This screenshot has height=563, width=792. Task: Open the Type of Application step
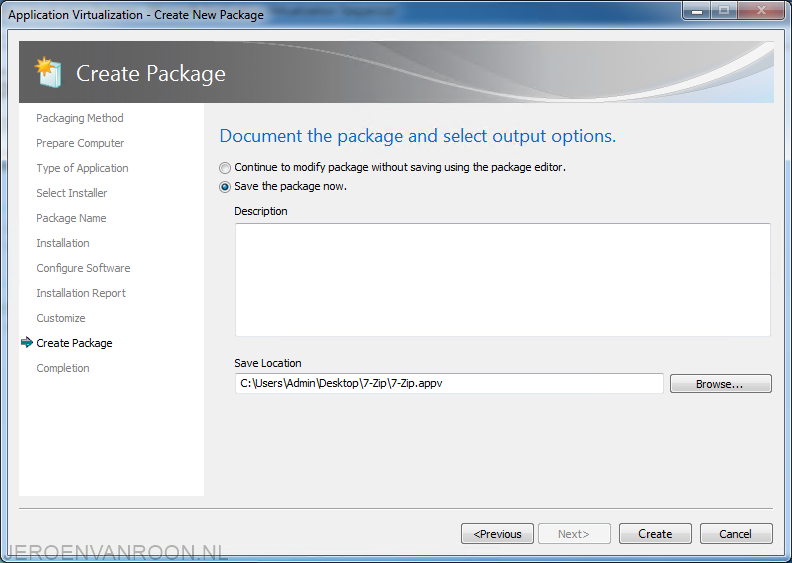[82, 168]
